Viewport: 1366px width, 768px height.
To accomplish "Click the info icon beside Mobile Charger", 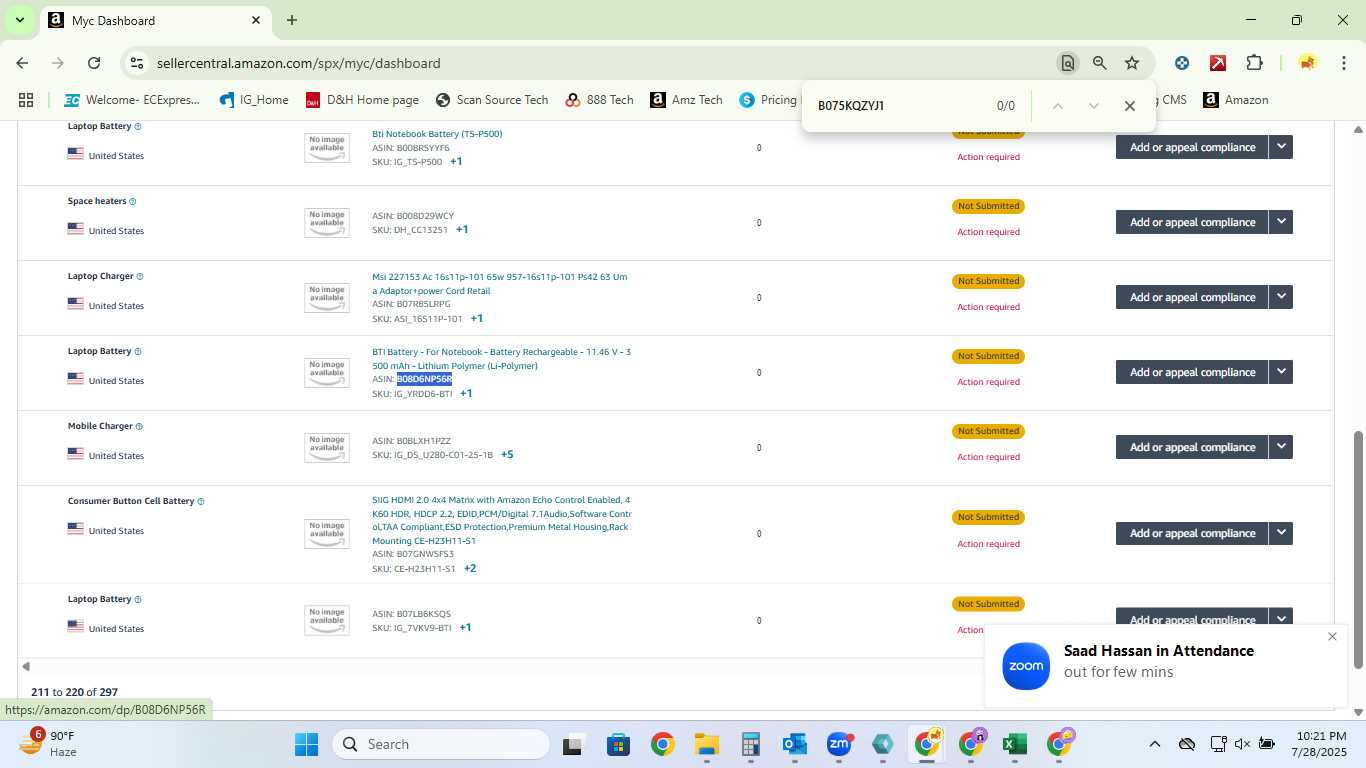I will (139, 426).
